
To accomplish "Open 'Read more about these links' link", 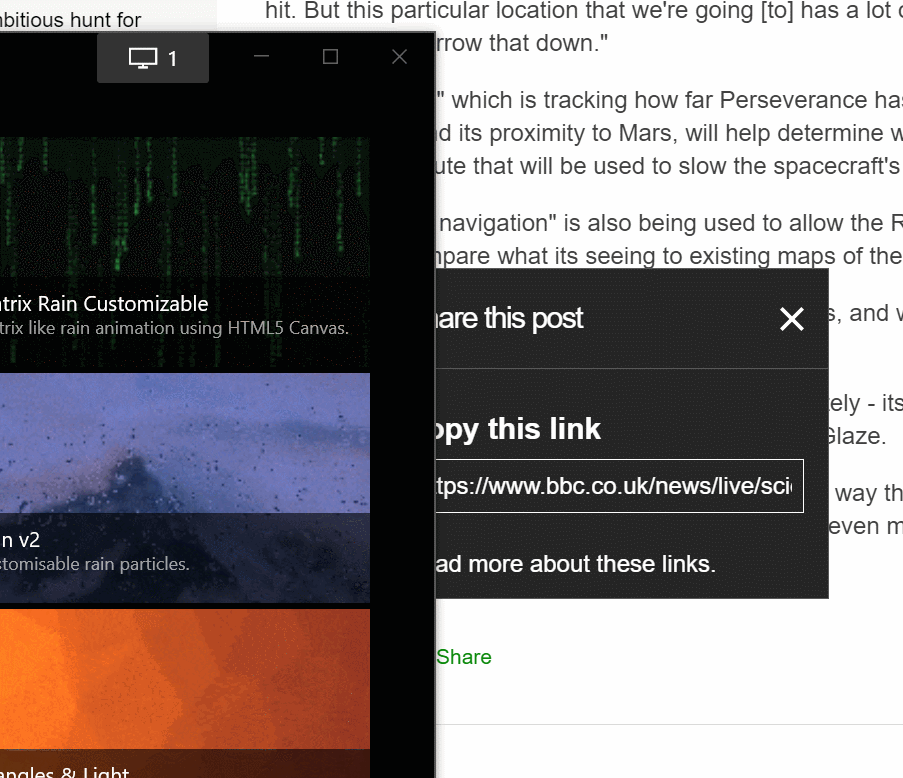I will coord(575,564).
